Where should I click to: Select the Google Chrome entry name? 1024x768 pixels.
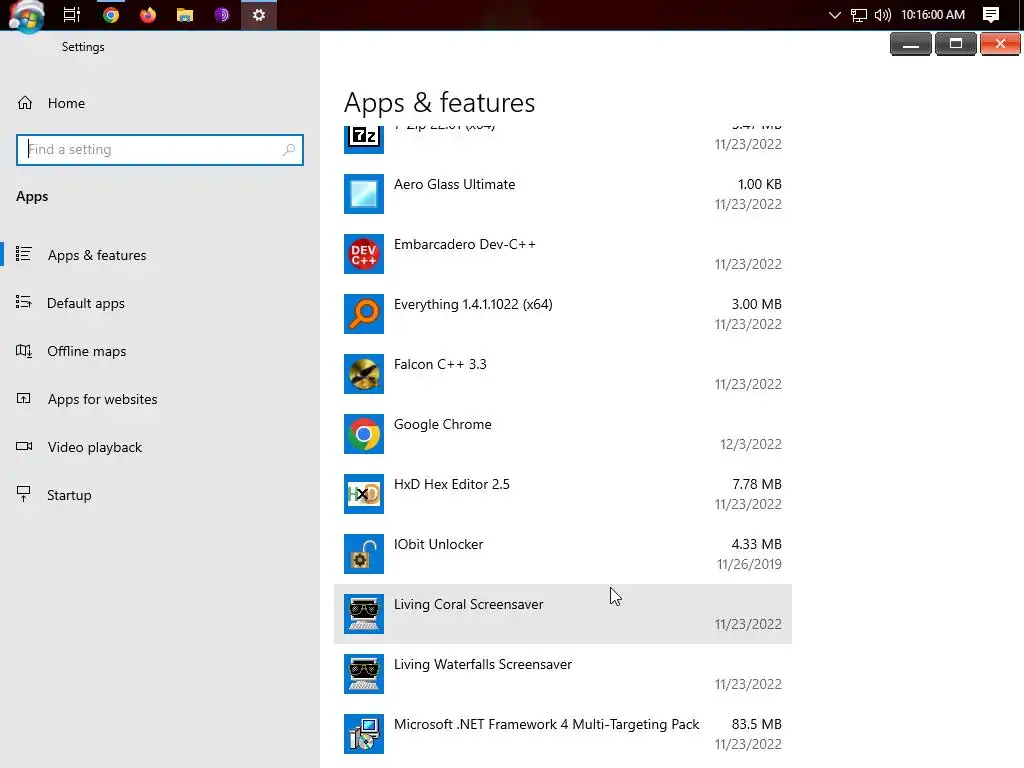pos(443,424)
